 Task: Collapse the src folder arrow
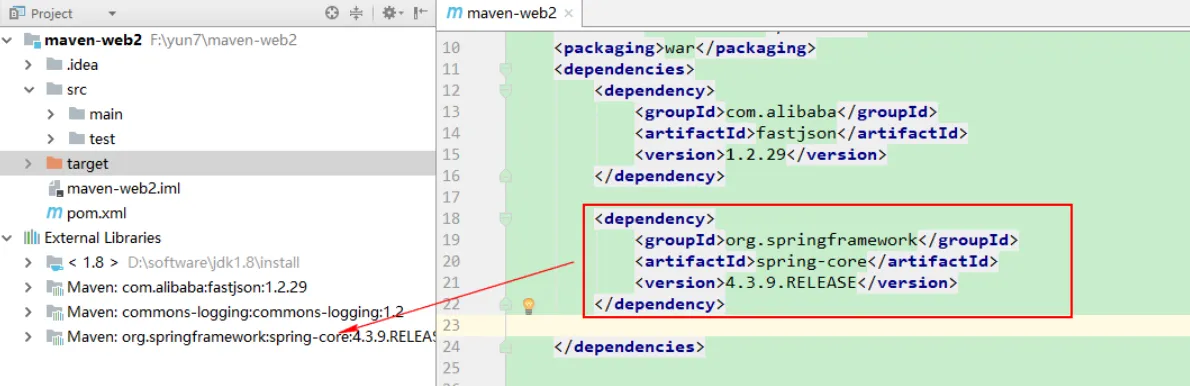pyautogui.click(x=30, y=89)
